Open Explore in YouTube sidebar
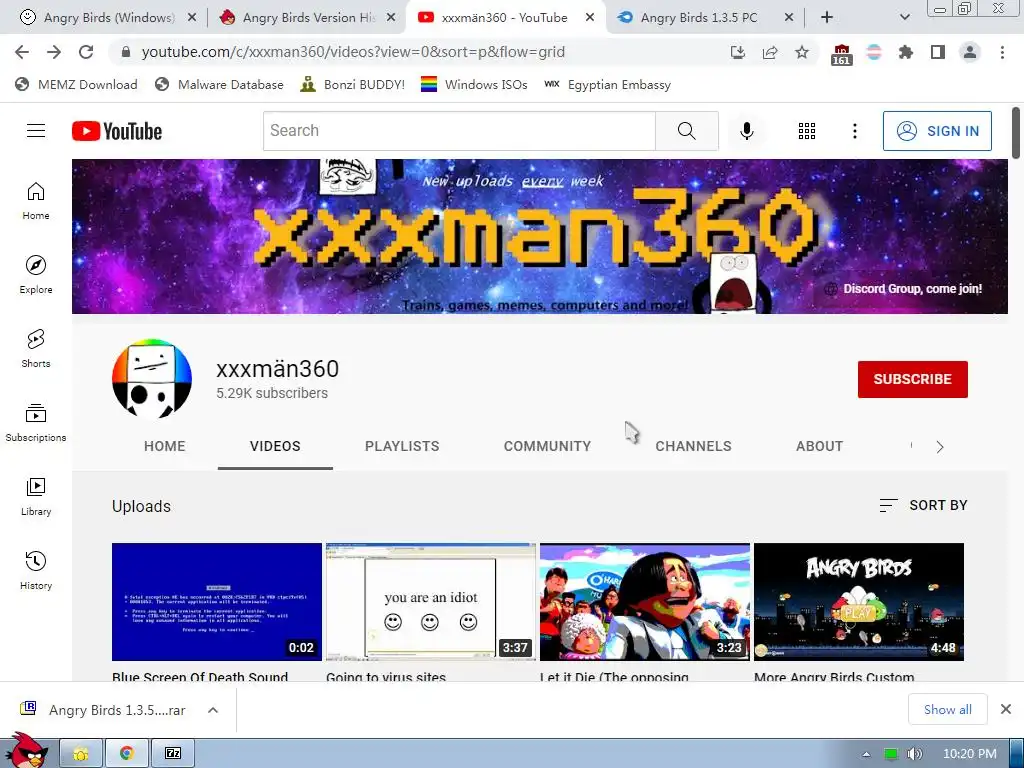Viewport: 1024px width, 768px height. [36, 274]
